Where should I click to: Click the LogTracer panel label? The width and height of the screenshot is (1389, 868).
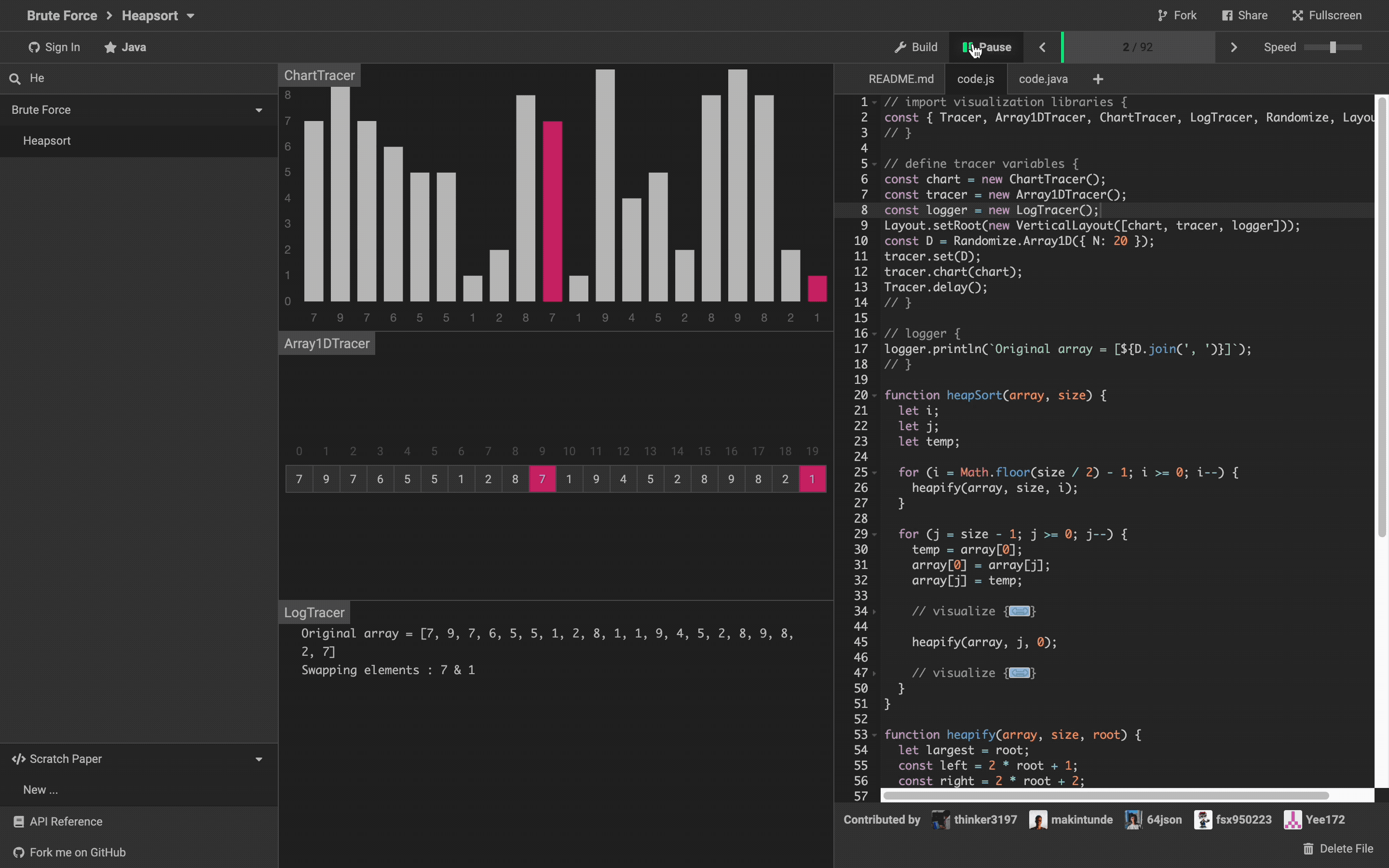coord(314,612)
